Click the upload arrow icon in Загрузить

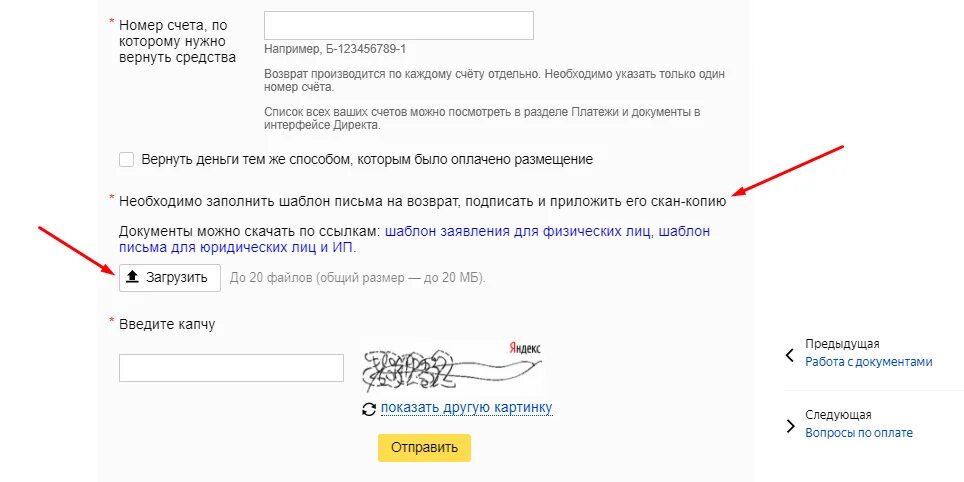(x=131, y=277)
